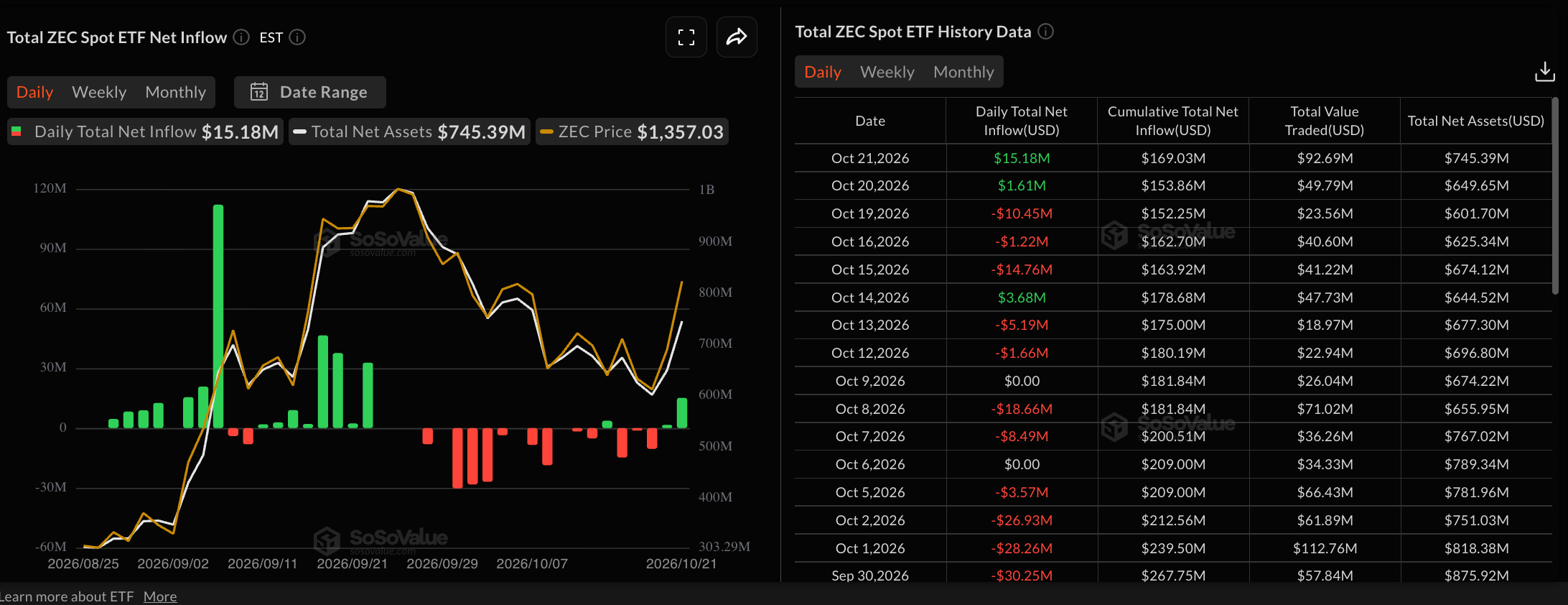Click the -$14.76M daily inflow cell
1568x605 pixels.
coord(1022,269)
